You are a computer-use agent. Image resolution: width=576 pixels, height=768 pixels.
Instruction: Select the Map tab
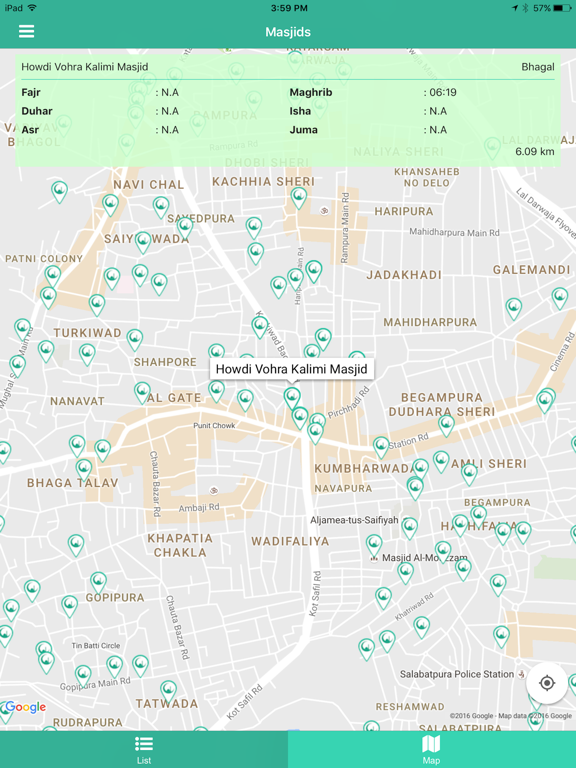(x=431, y=750)
